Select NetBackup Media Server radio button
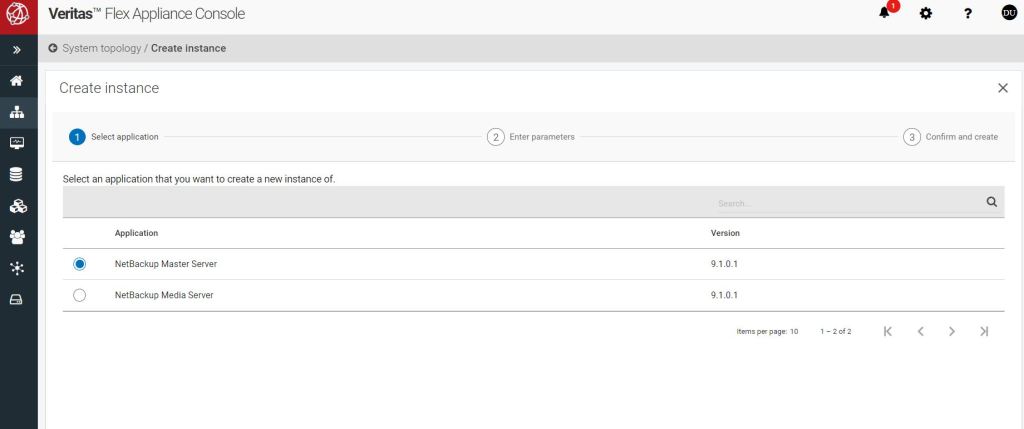 (80, 295)
